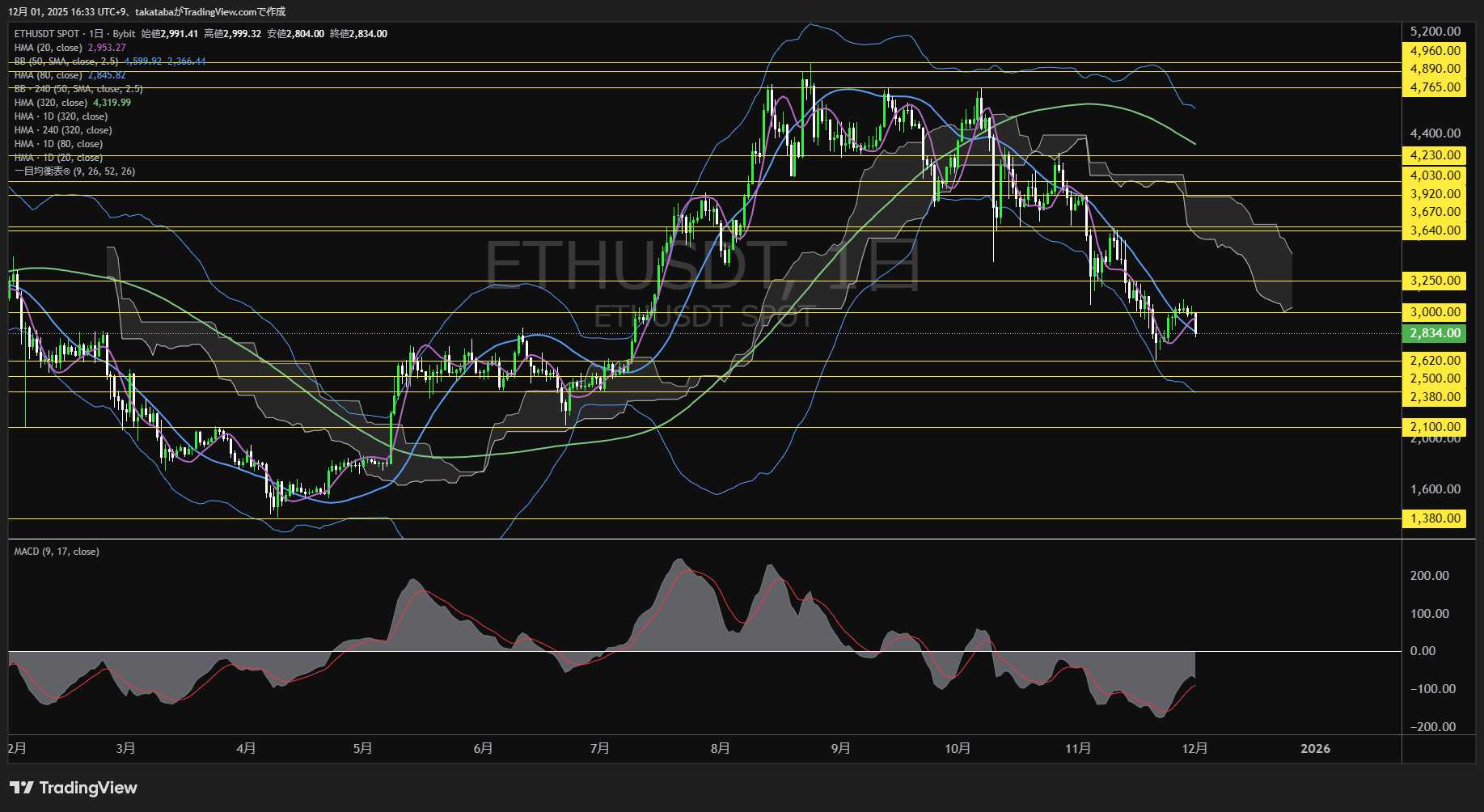Click the 1,380.00 price level label
The height and width of the screenshot is (812, 1484).
(1434, 518)
